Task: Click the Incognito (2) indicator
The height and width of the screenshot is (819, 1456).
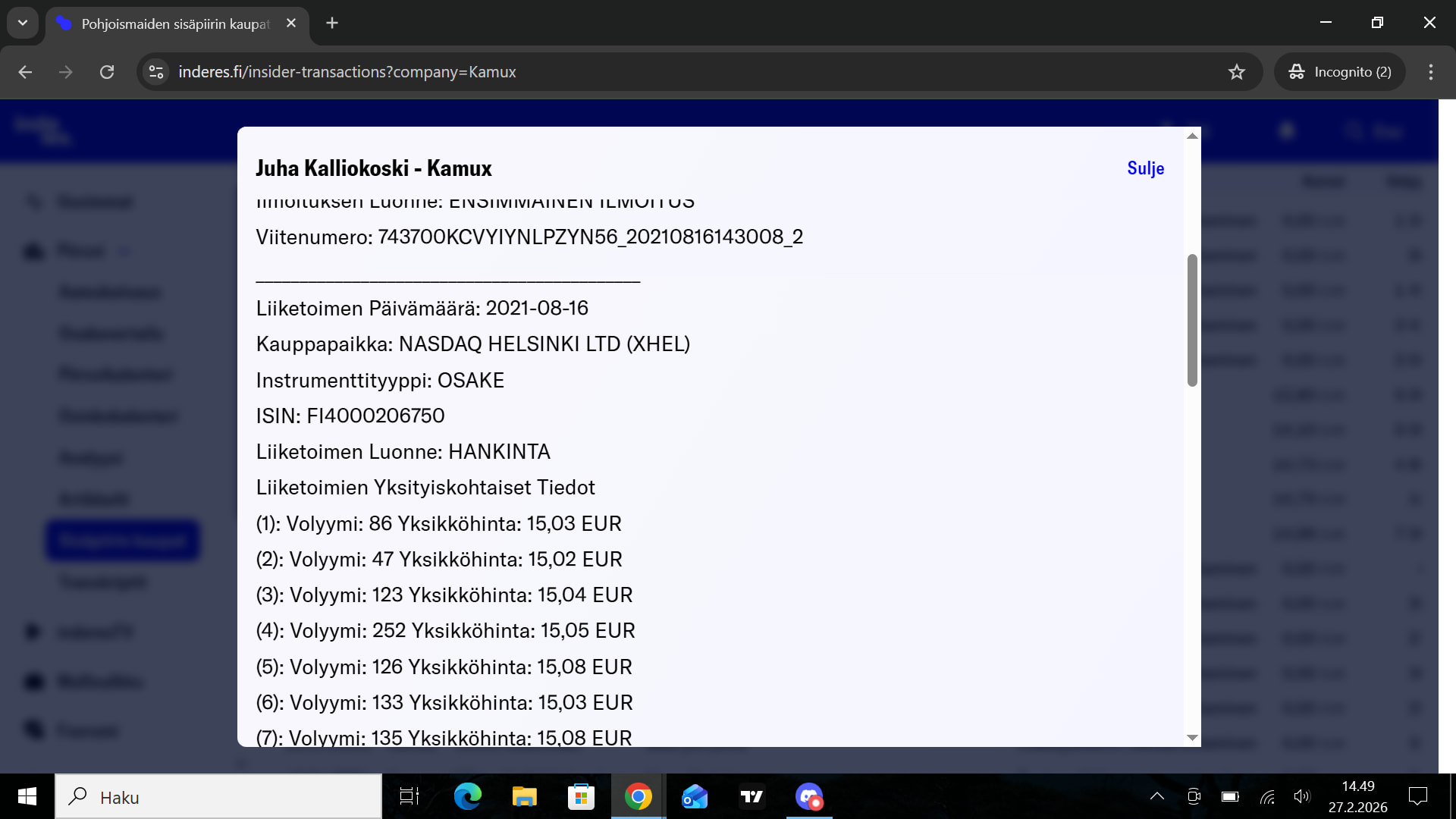Action: [1341, 72]
